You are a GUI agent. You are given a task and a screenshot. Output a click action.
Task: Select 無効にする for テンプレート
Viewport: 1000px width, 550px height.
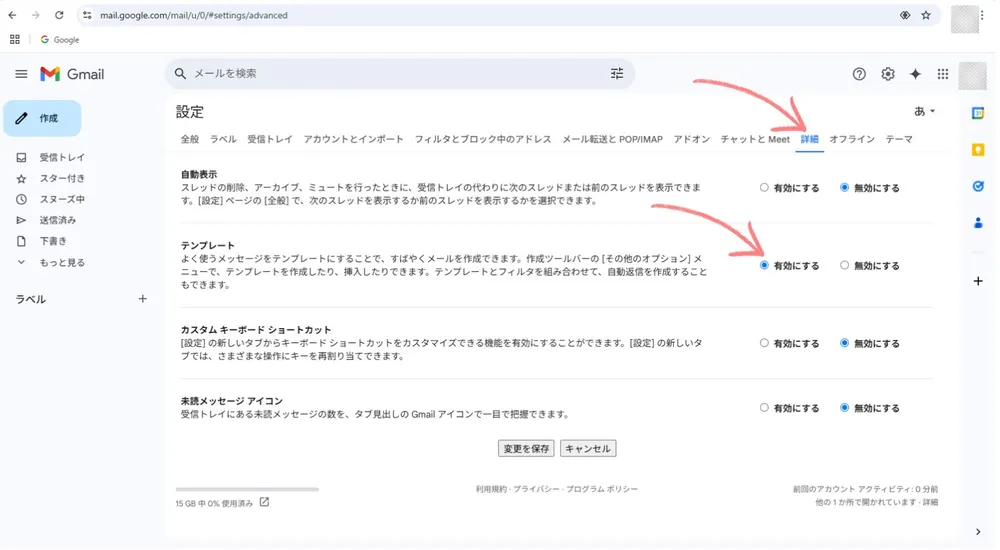click(844, 265)
